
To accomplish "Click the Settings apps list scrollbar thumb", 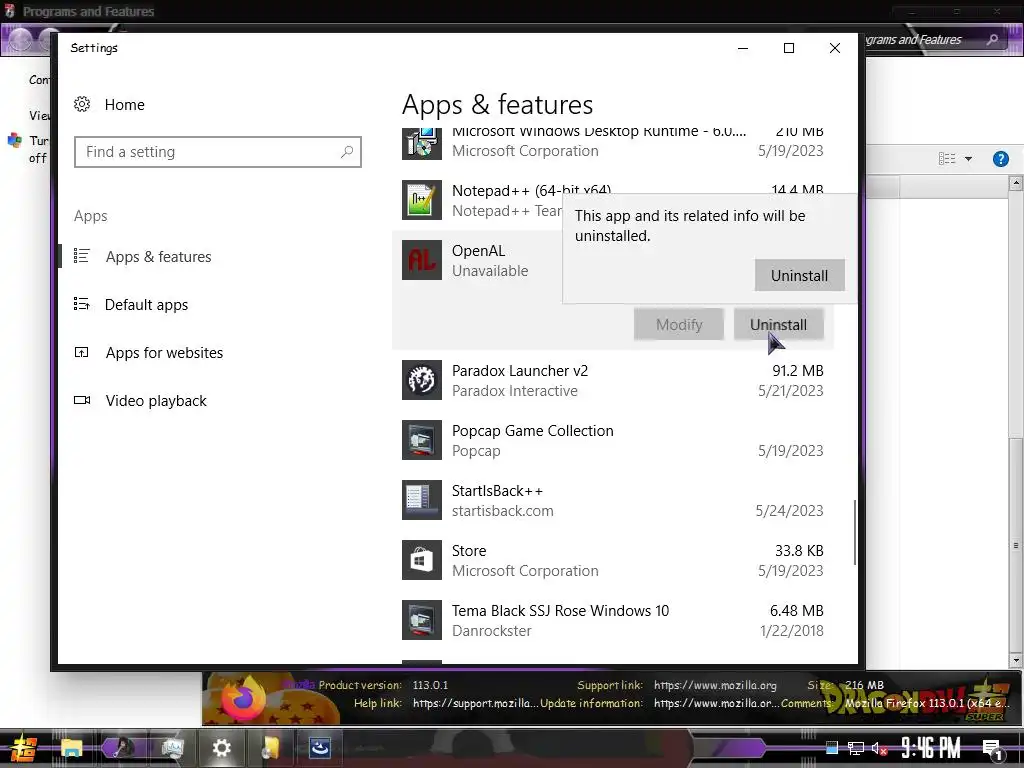I will coord(854,532).
